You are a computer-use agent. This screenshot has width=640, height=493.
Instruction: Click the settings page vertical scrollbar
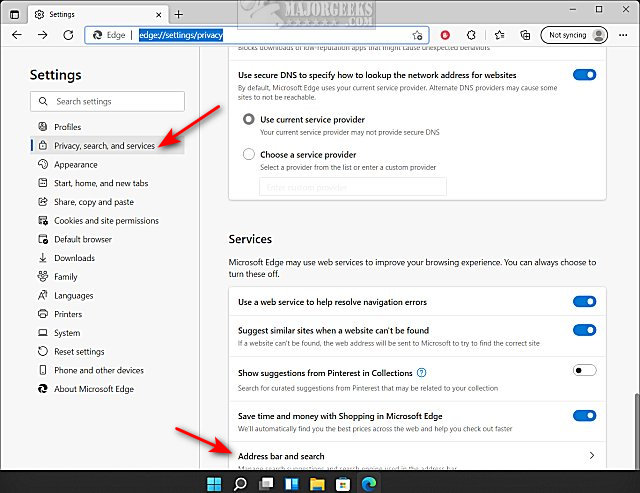click(637, 431)
